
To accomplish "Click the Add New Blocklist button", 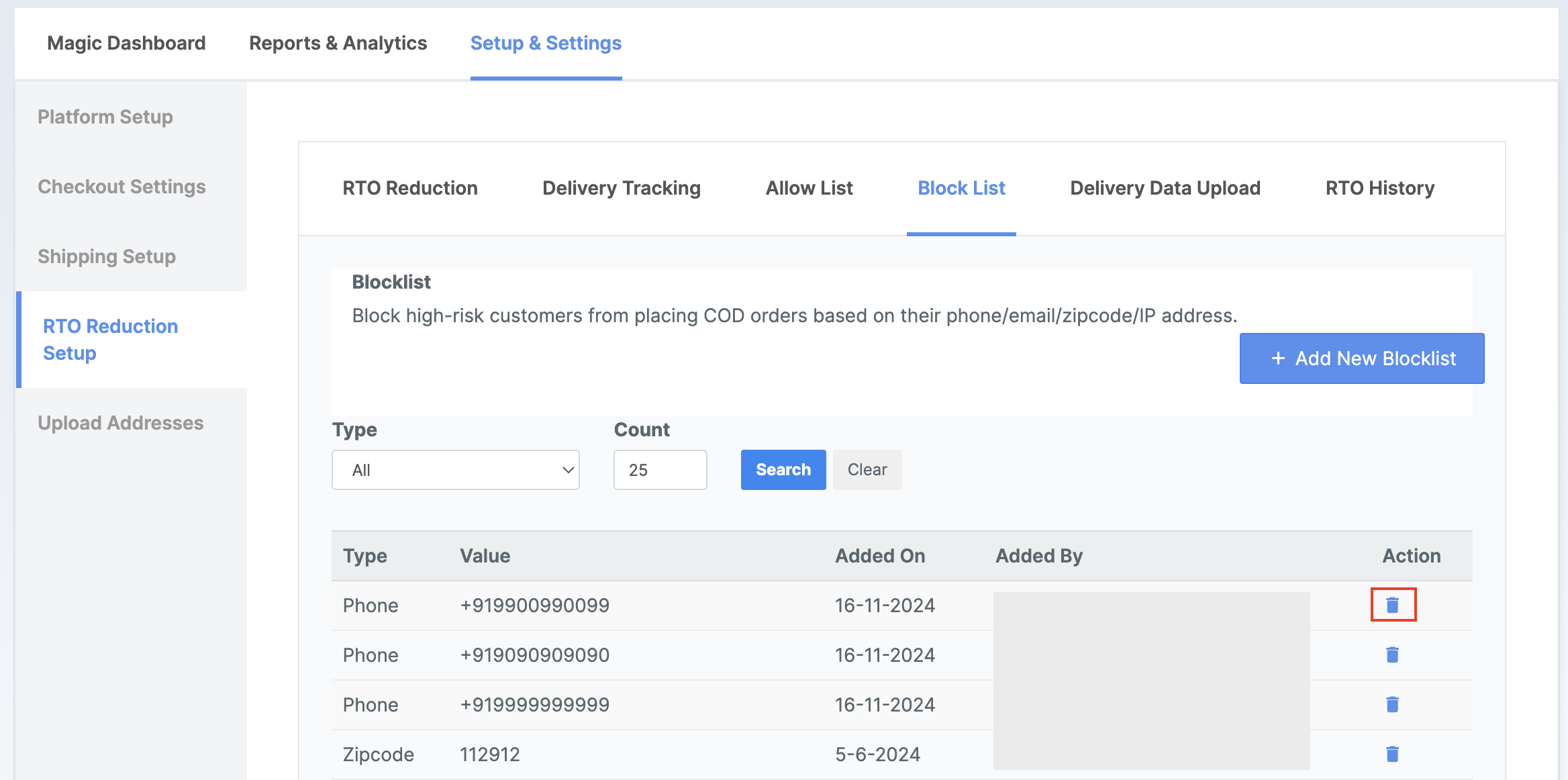I will (x=1362, y=358).
